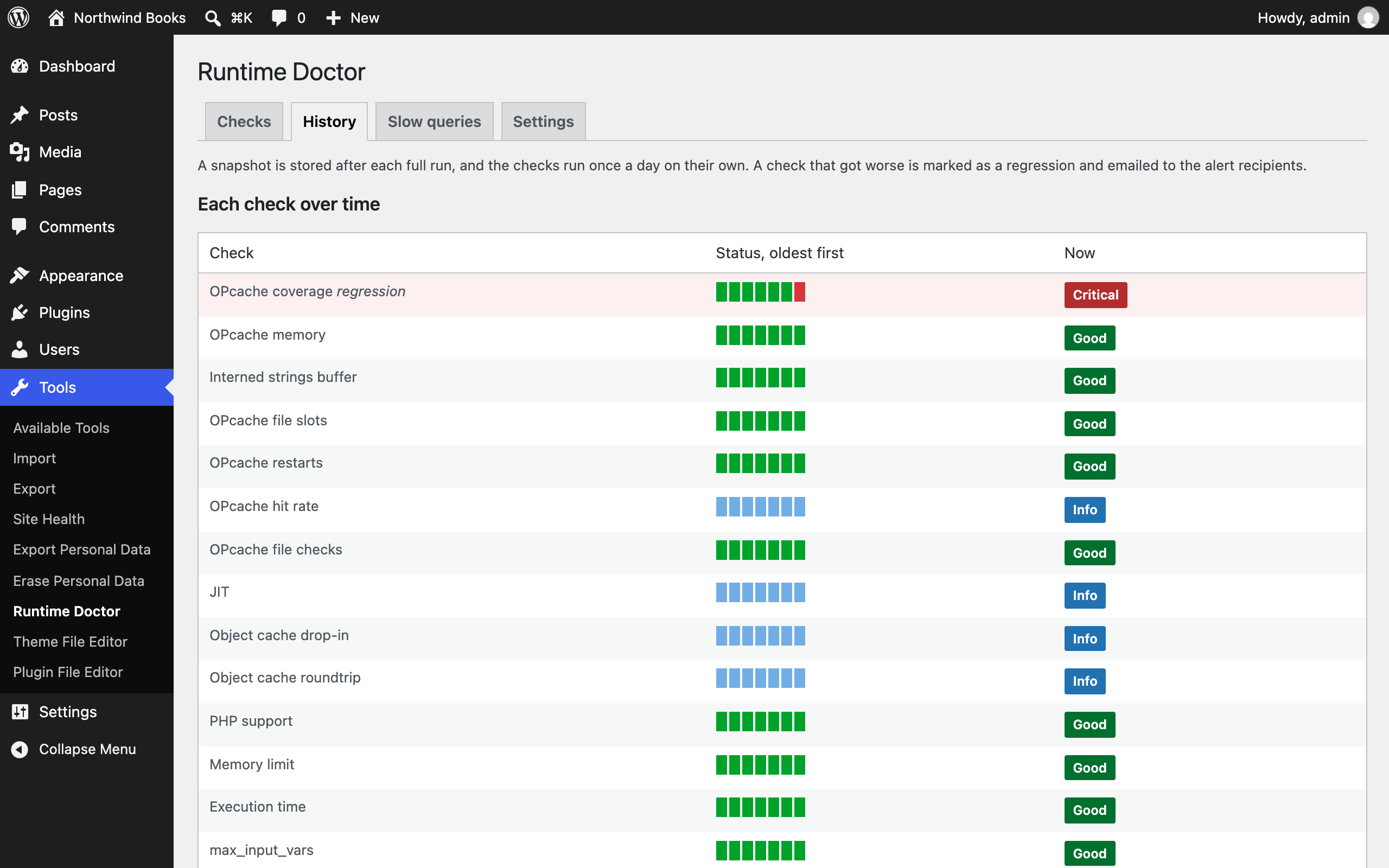Click the Pages icon in sidebar
The image size is (1389, 868).
click(x=20, y=189)
